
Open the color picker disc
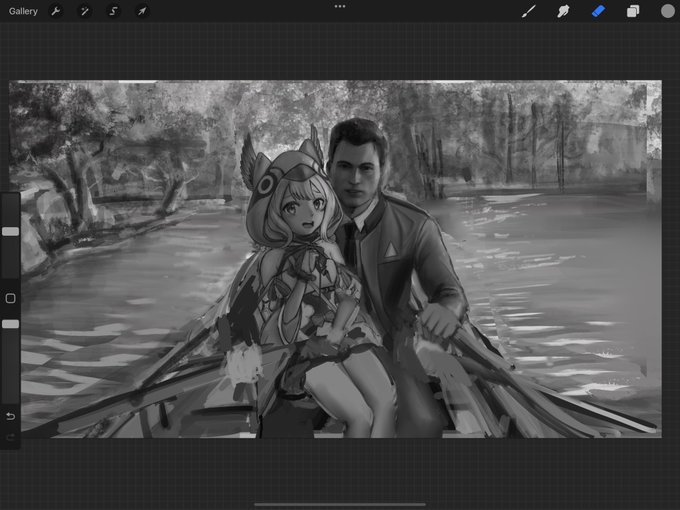click(x=667, y=11)
